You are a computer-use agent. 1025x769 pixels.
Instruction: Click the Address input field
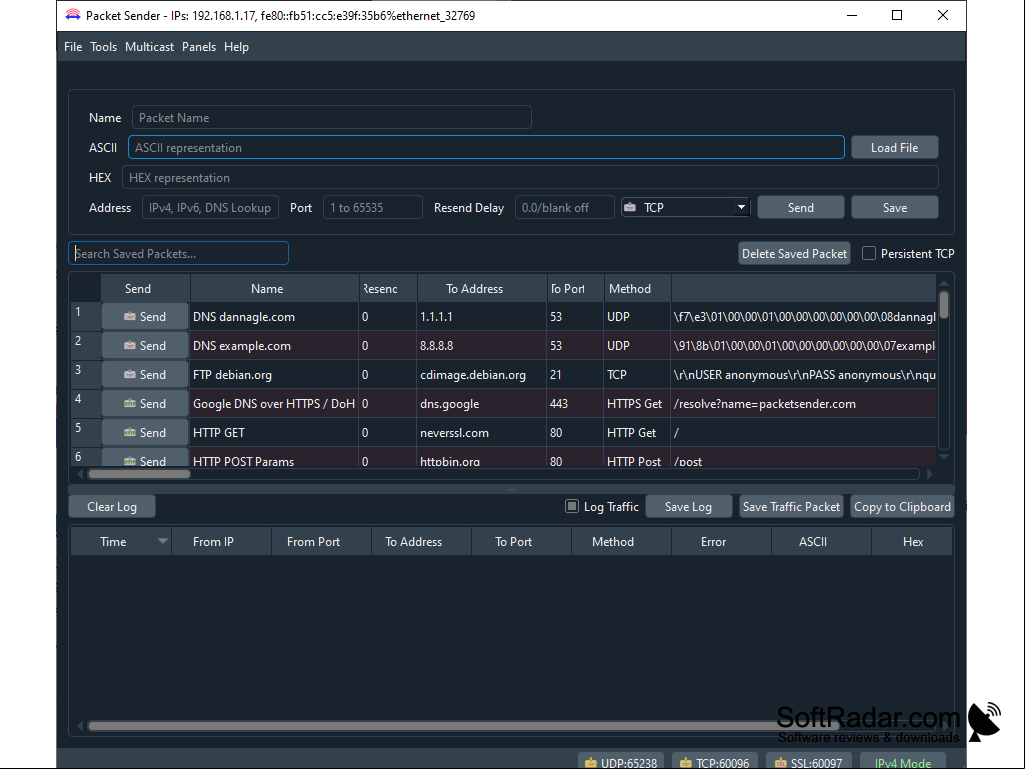click(x=210, y=207)
